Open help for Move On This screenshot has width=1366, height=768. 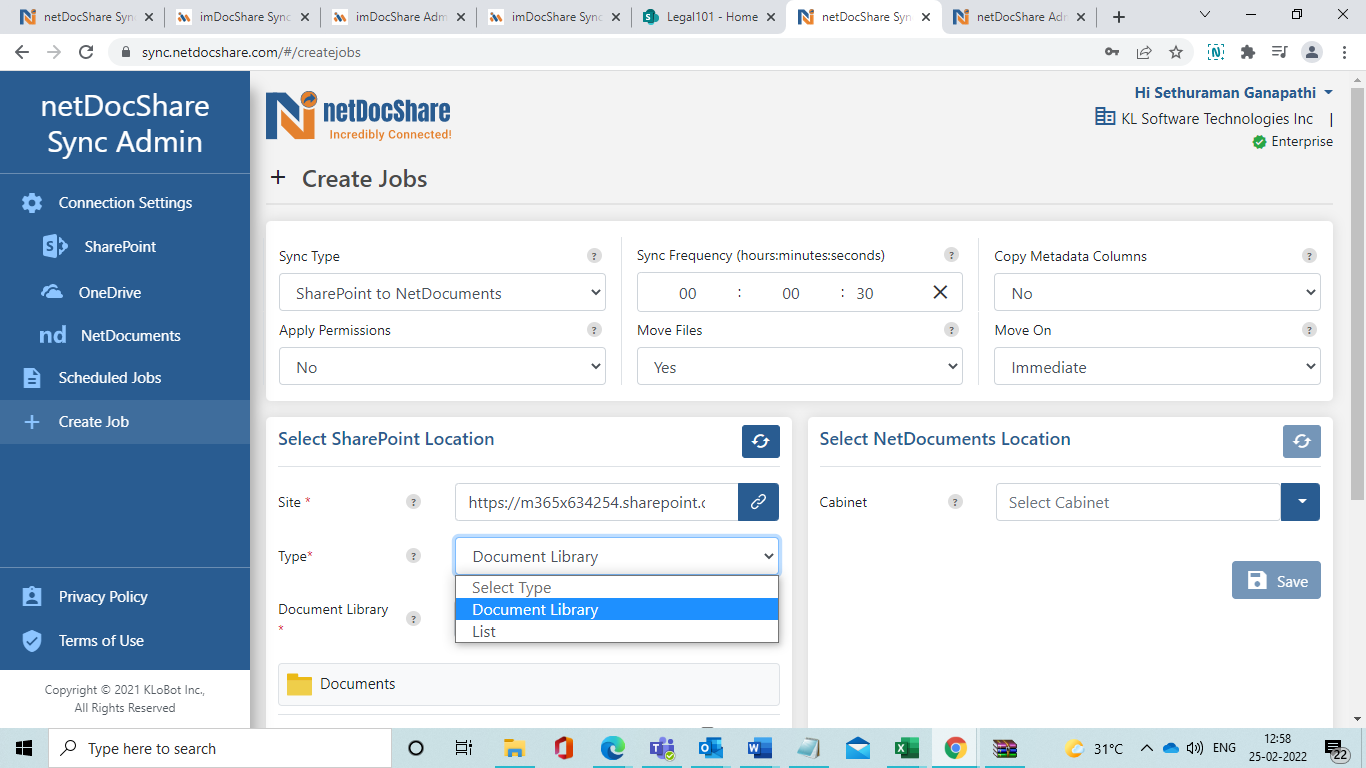pyautogui.click(x=1309, y=330)
